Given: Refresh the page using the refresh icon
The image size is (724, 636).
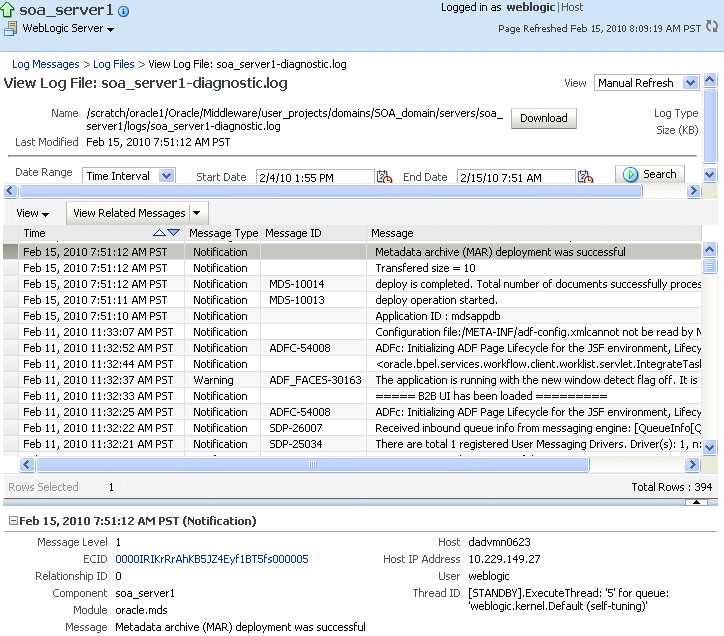Looking at the screenshot, I should click(712, 27).
